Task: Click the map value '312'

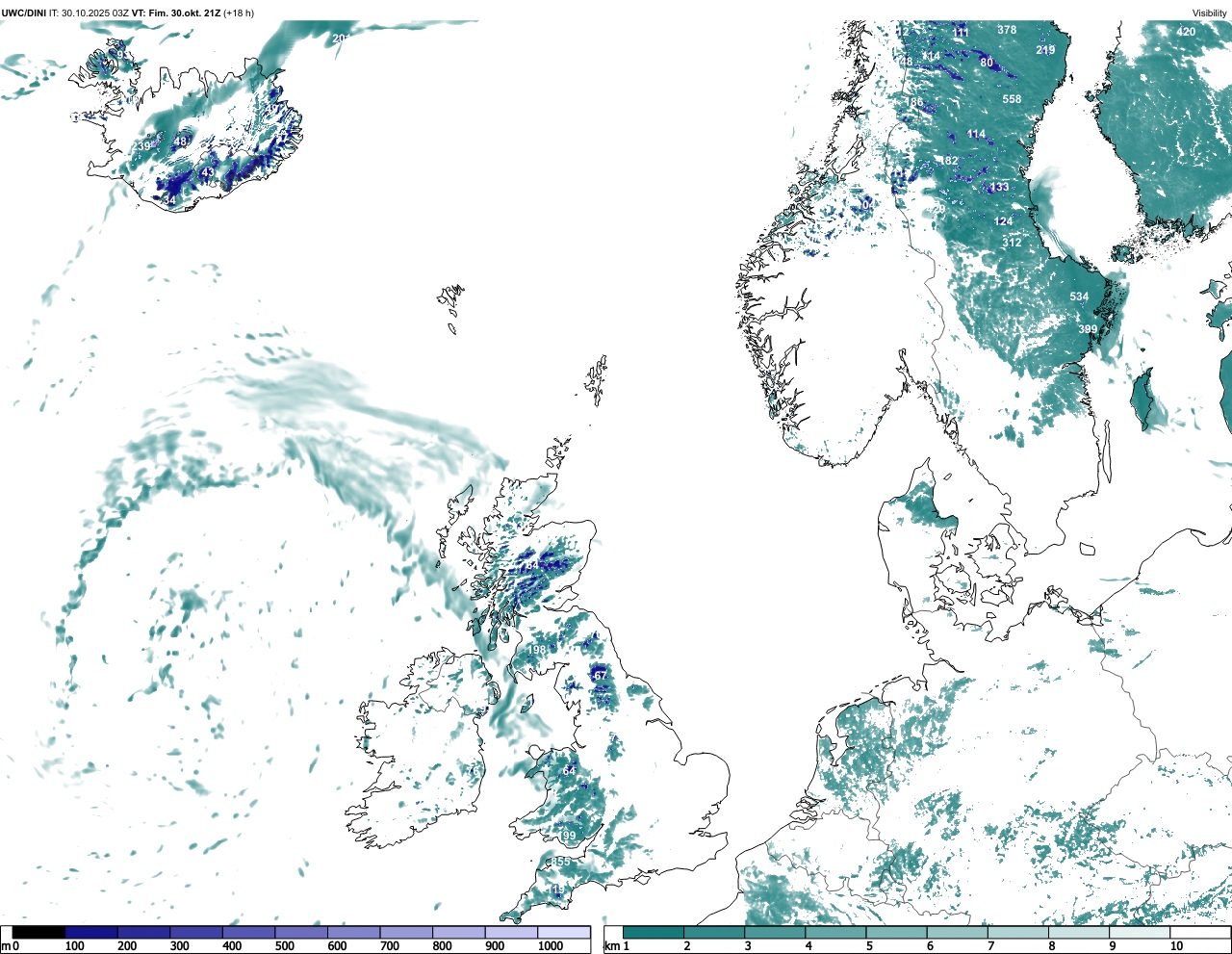Action: pos(1012,243)
